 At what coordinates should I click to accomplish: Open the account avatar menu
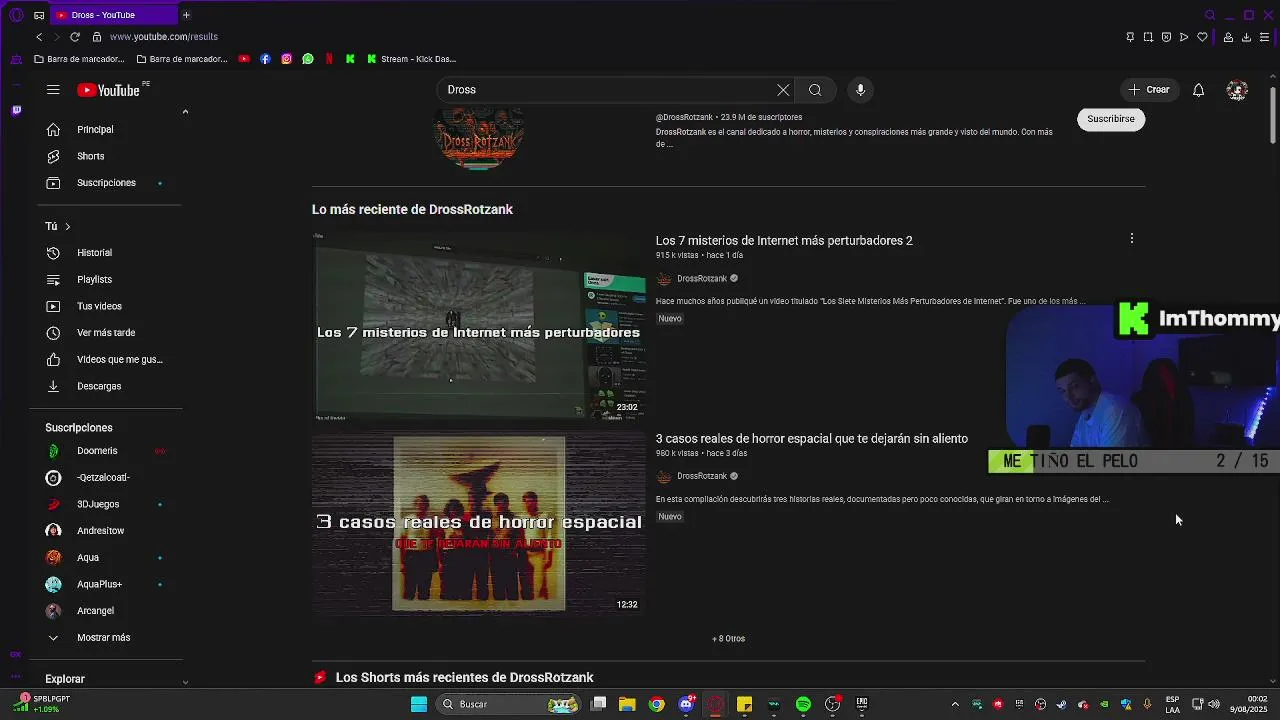[1237, 90]
